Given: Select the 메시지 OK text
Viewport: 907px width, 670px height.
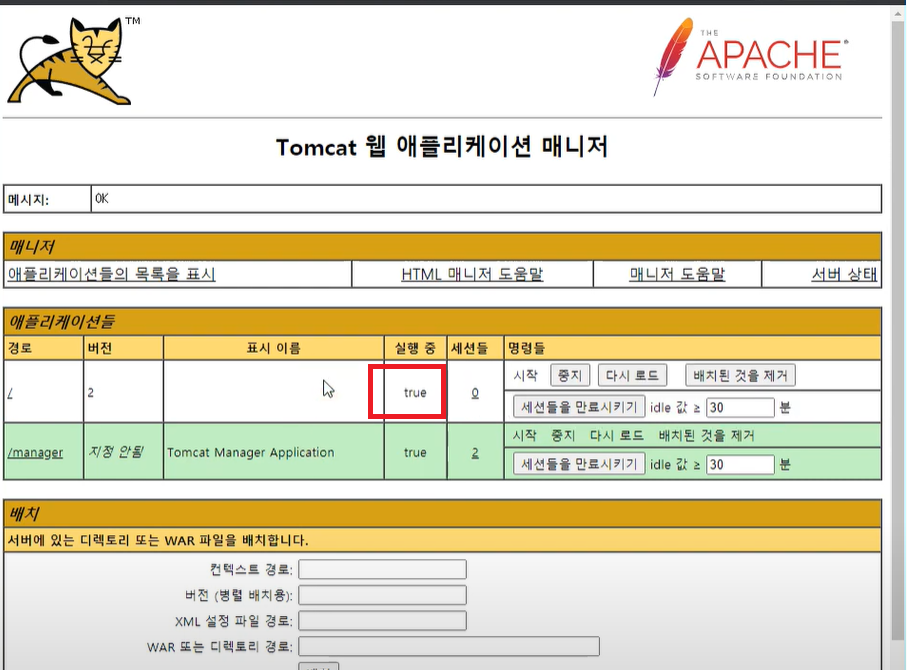Looking at the screenshot, I should click(x=102, y=198).
